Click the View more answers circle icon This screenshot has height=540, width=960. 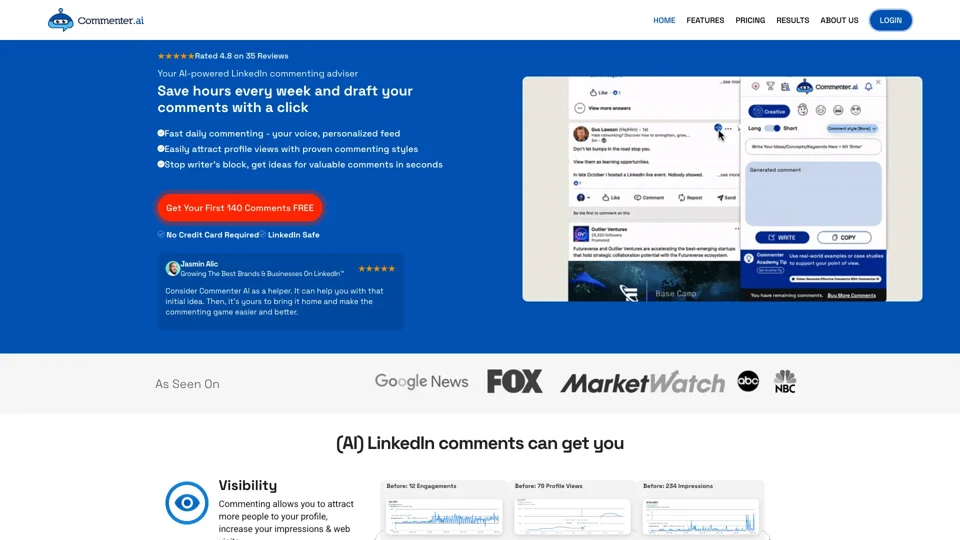pos(579,108)
